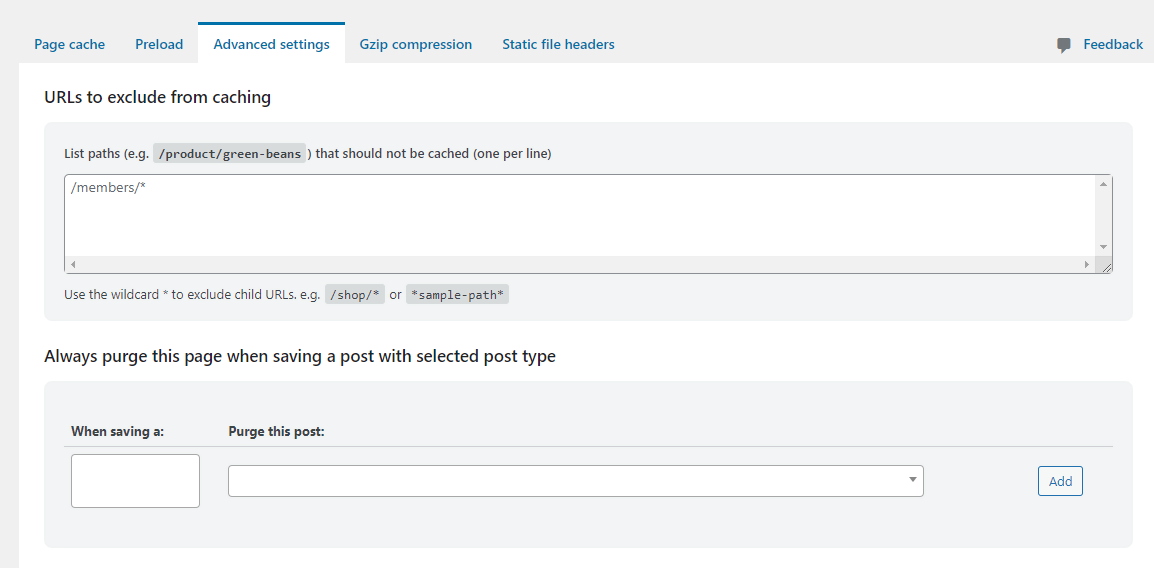The image size is (1154, 568).
Task: Click the arrow on Purge this post dropdown
Action: 912,480
